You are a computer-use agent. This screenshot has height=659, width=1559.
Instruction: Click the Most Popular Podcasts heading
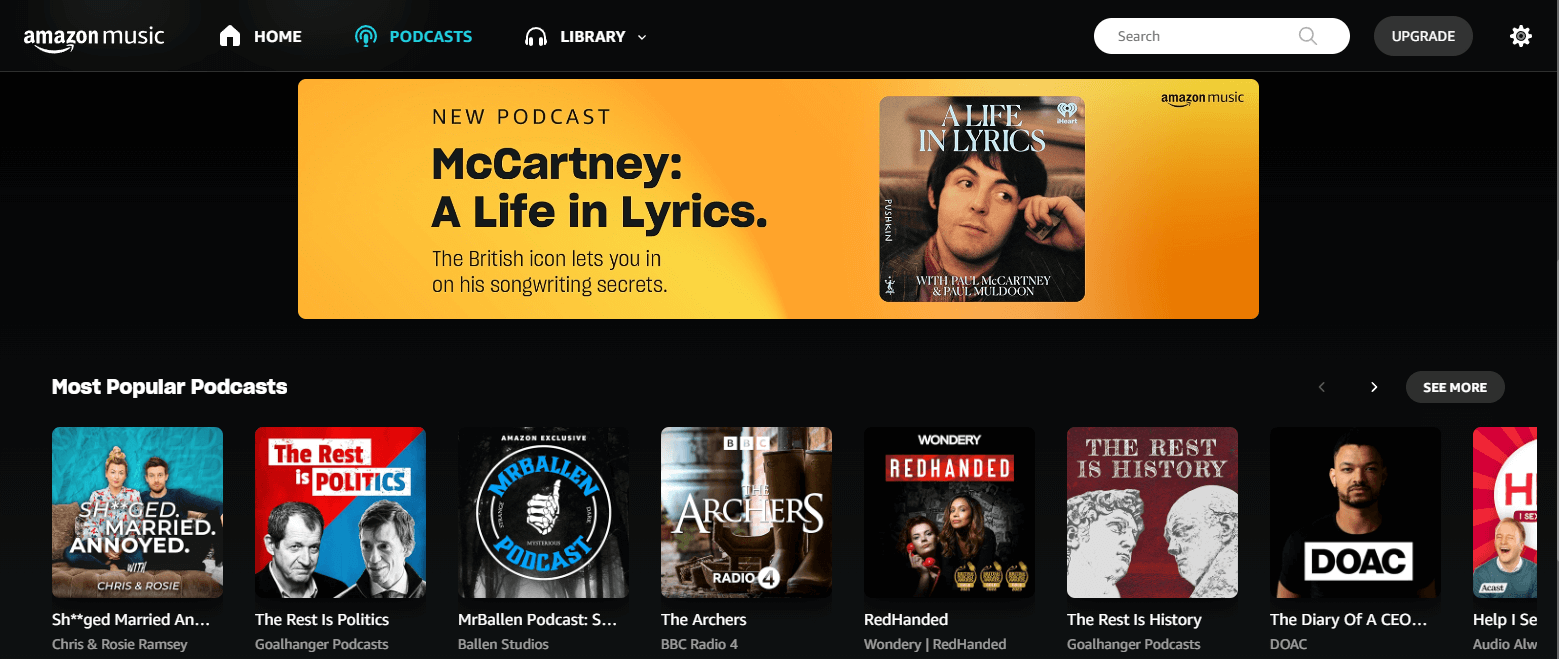click(x=169, y=387)
